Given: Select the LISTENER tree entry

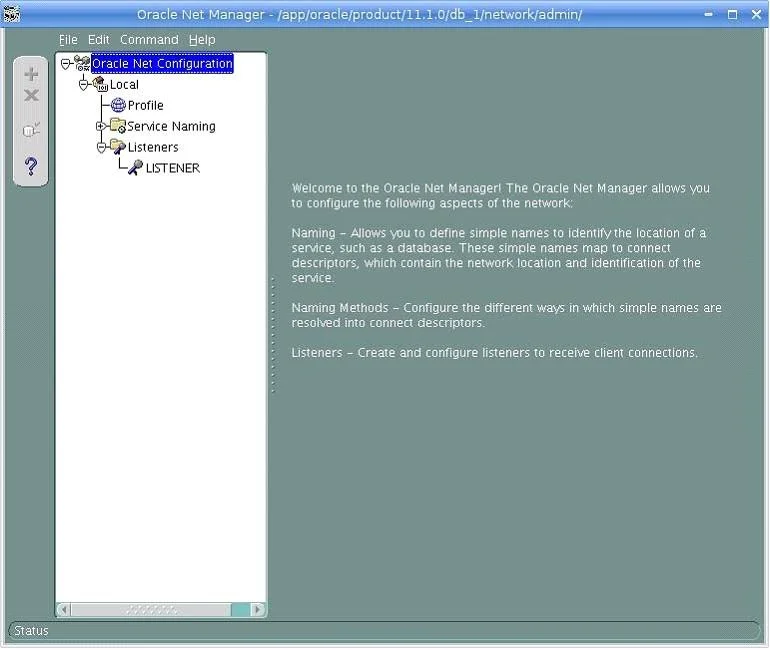Looking at the screenshot, I should [173, 168].
